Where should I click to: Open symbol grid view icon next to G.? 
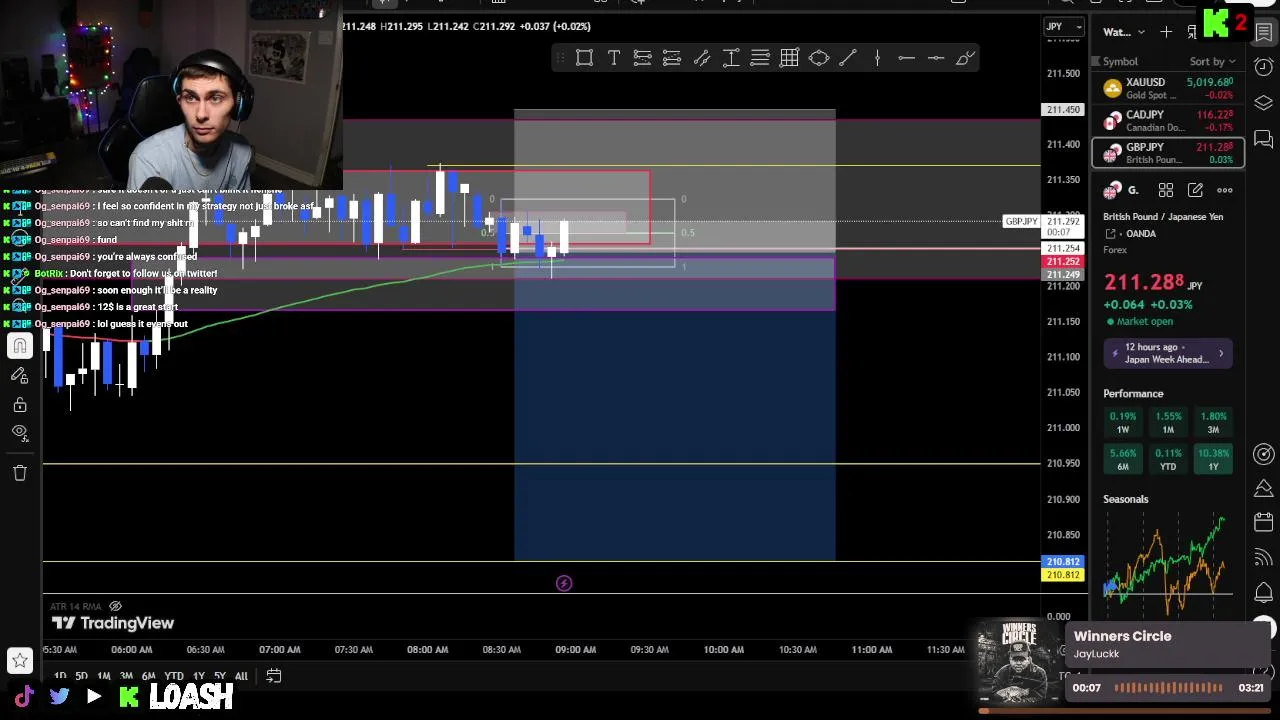tap(1166, 190)
